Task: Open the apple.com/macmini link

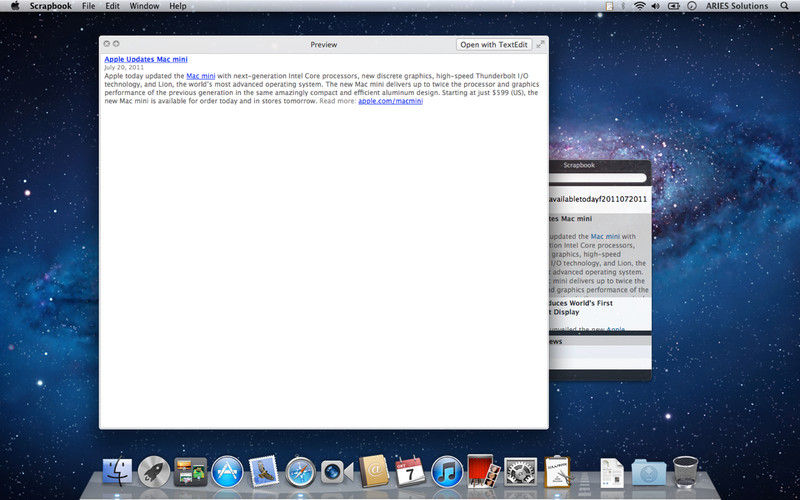Action: click(390, 101)
